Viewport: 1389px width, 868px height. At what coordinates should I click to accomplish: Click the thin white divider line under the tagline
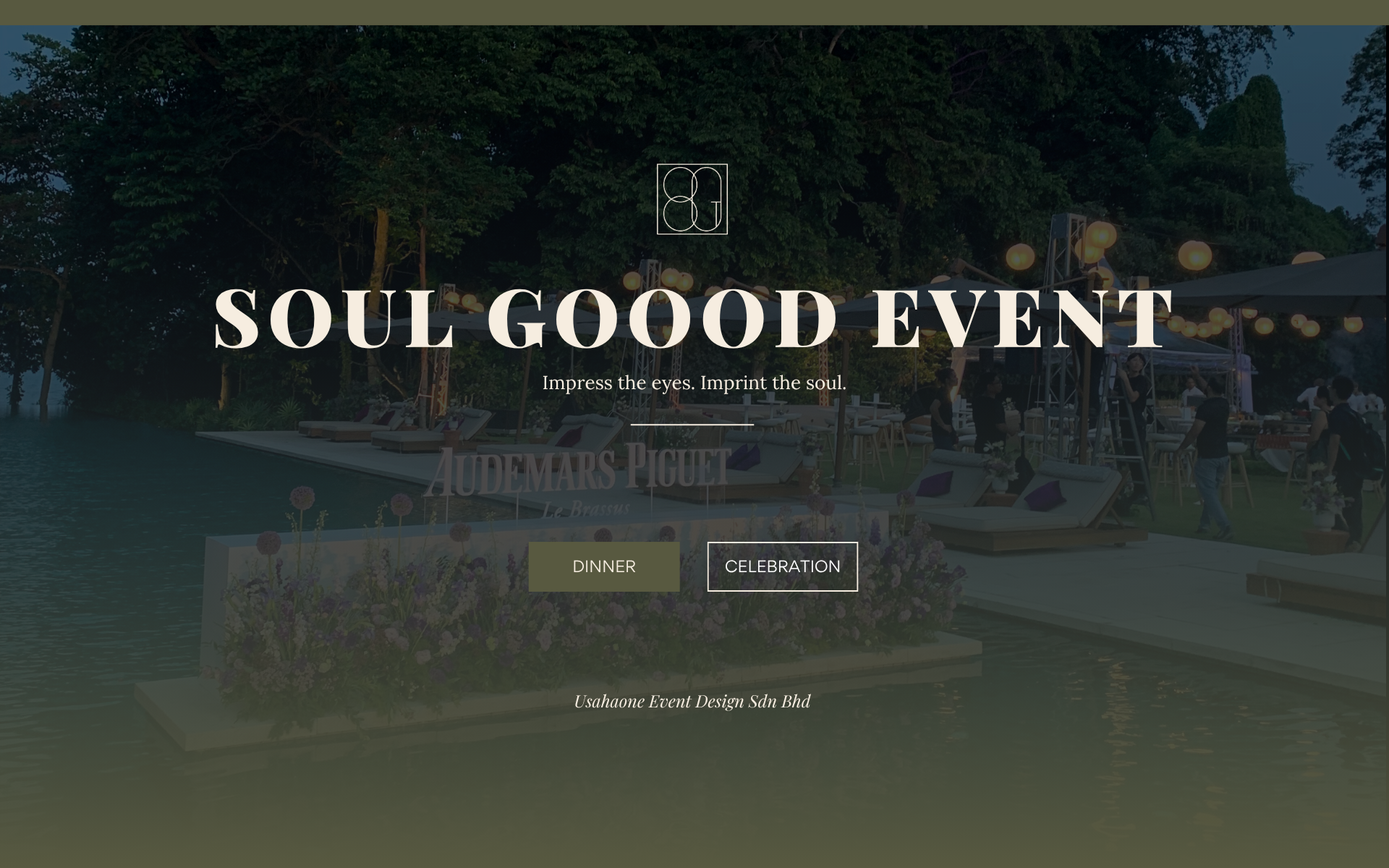(692, 425)
